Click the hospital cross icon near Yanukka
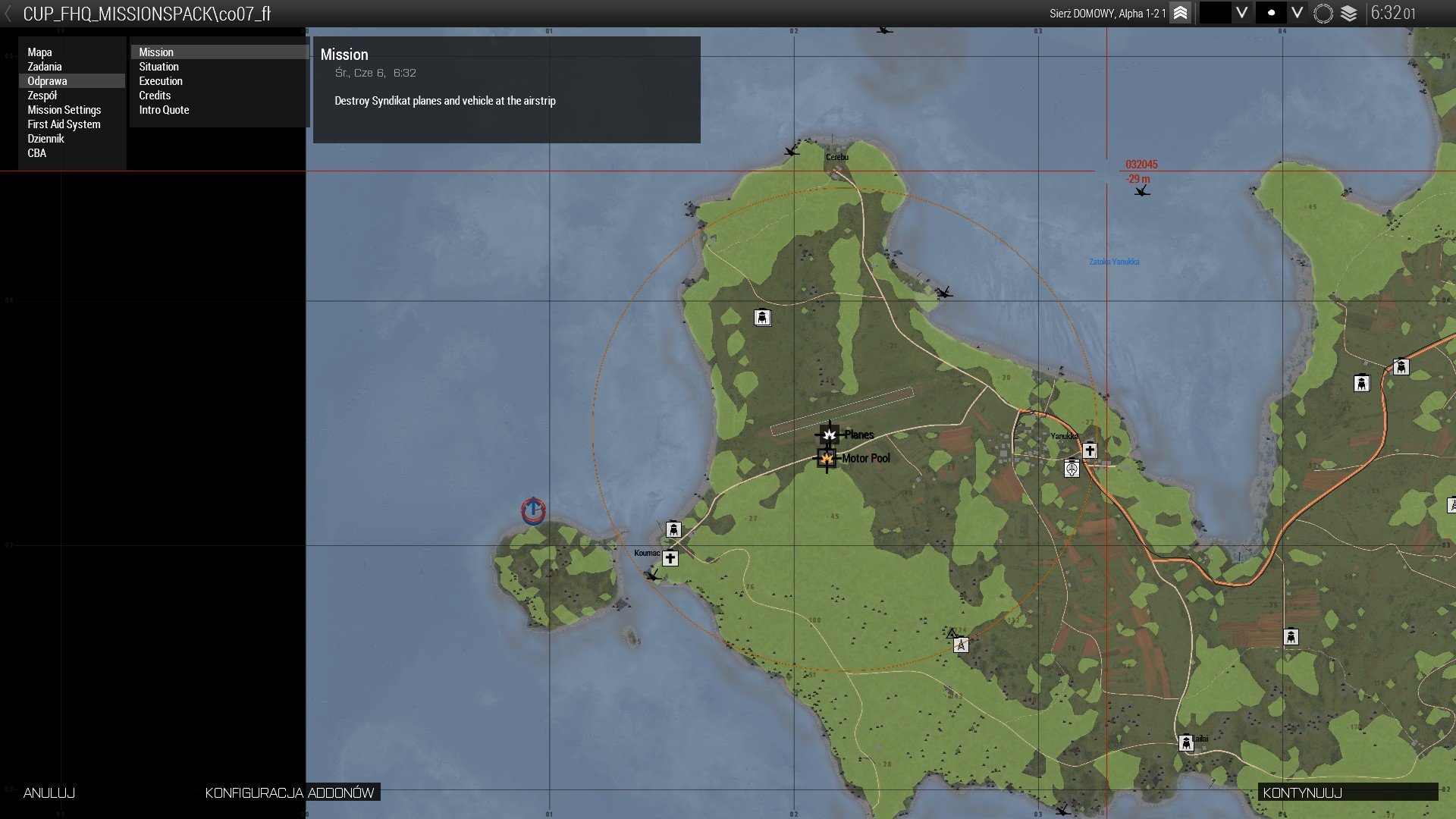The width and height of the screenshot is (1456, 819). coord(1090,450)
